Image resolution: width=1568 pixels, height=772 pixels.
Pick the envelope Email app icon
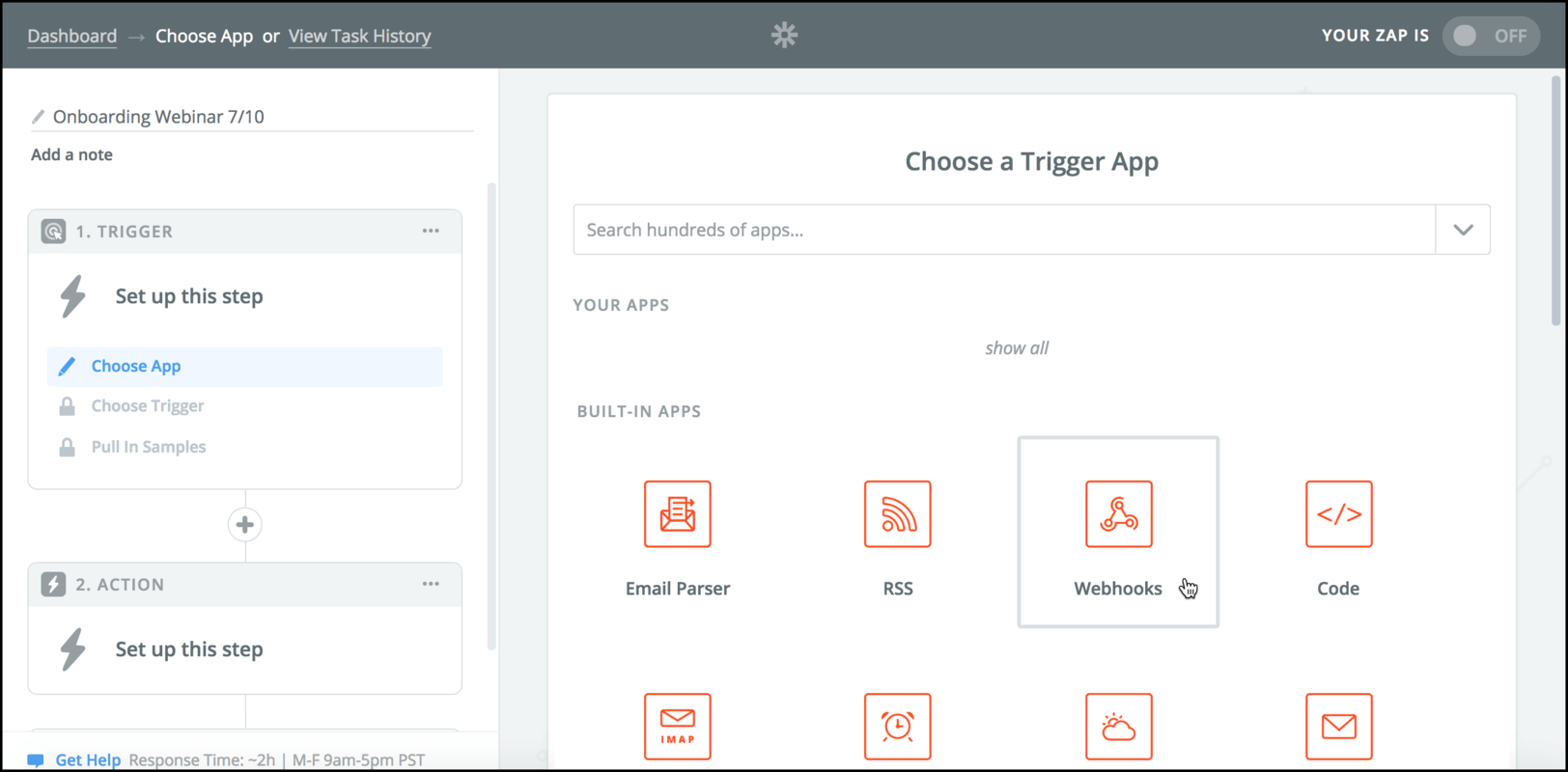click(x=1338, y=727)
